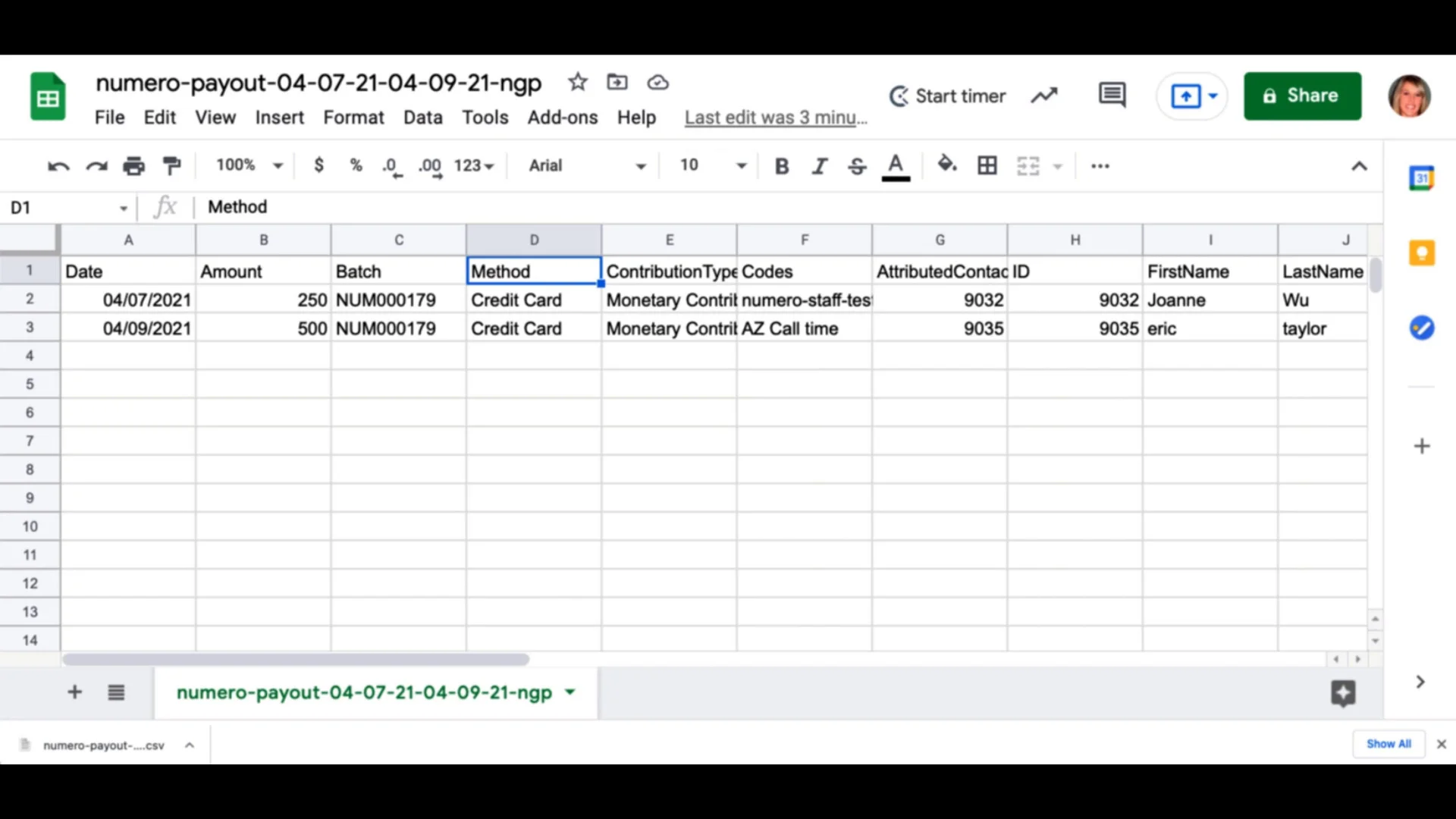
Task: Toggle bold formatting
Action: pos(782,166)
